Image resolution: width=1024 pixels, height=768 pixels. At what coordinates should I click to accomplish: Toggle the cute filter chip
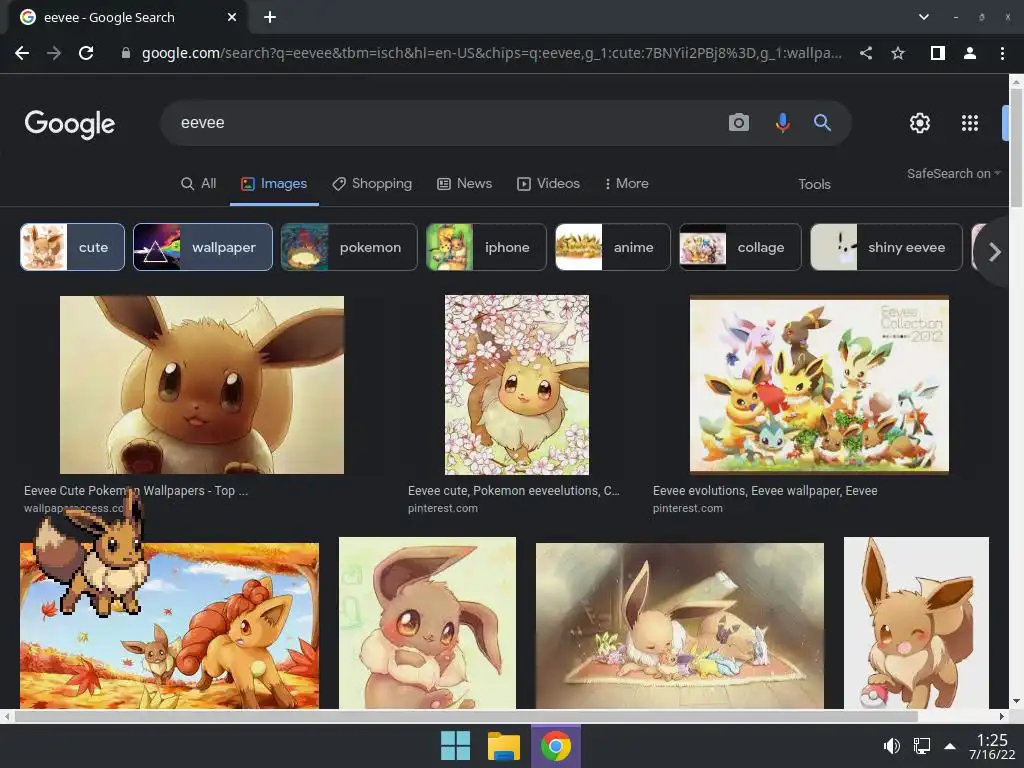point(72,247)
